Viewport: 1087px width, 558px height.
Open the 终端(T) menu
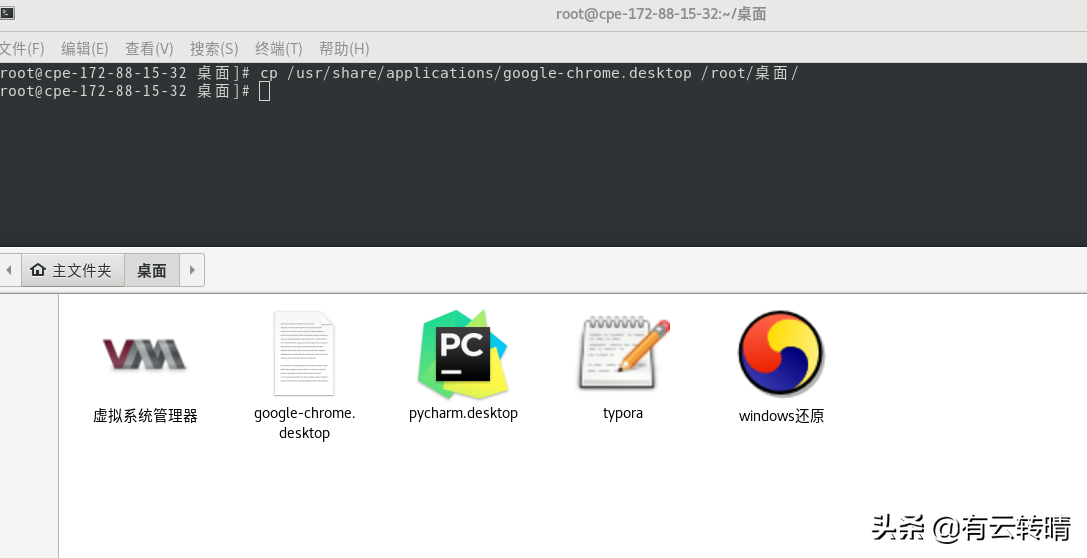(x=279, y=48)
